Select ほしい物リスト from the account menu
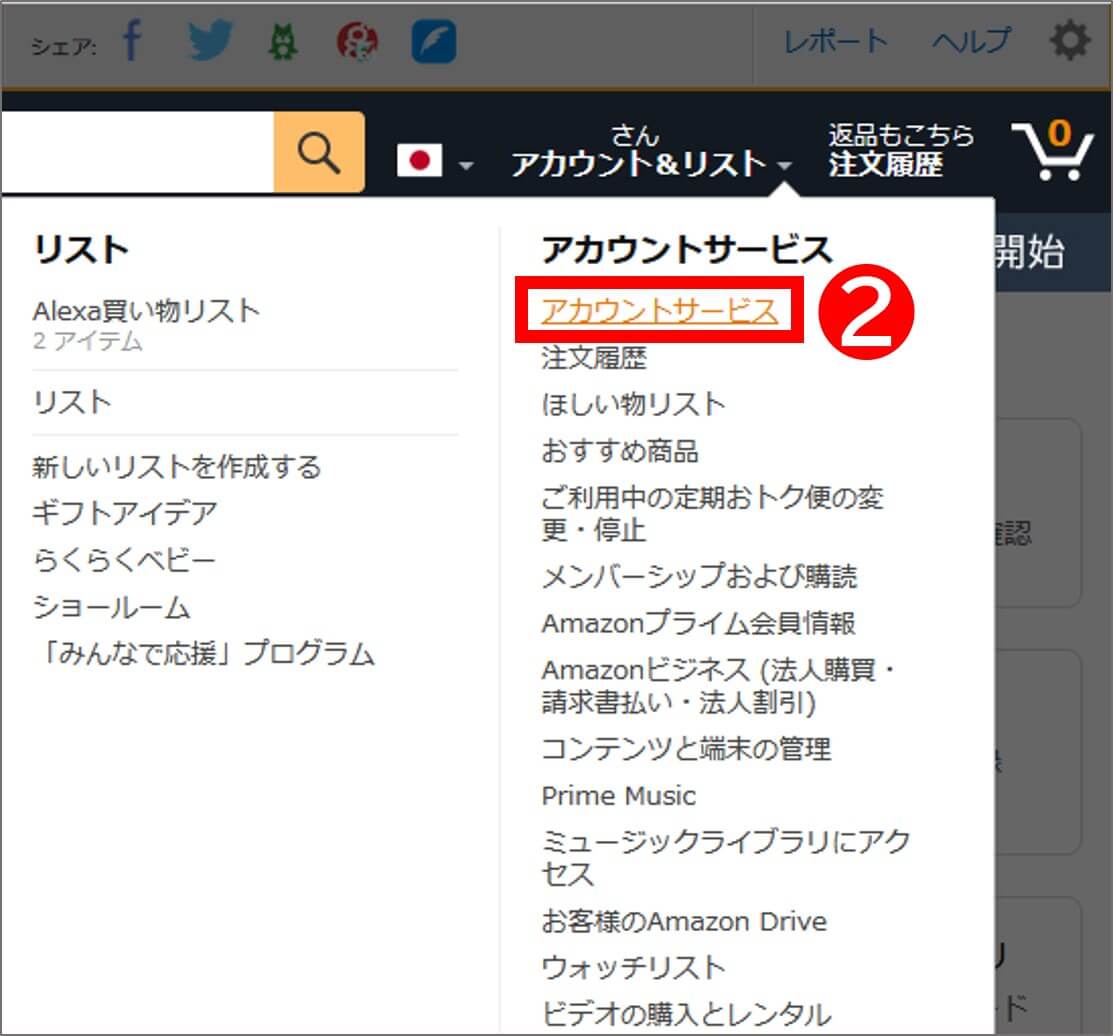This screenshot has width=1113, height=1036. click(633, 404)
